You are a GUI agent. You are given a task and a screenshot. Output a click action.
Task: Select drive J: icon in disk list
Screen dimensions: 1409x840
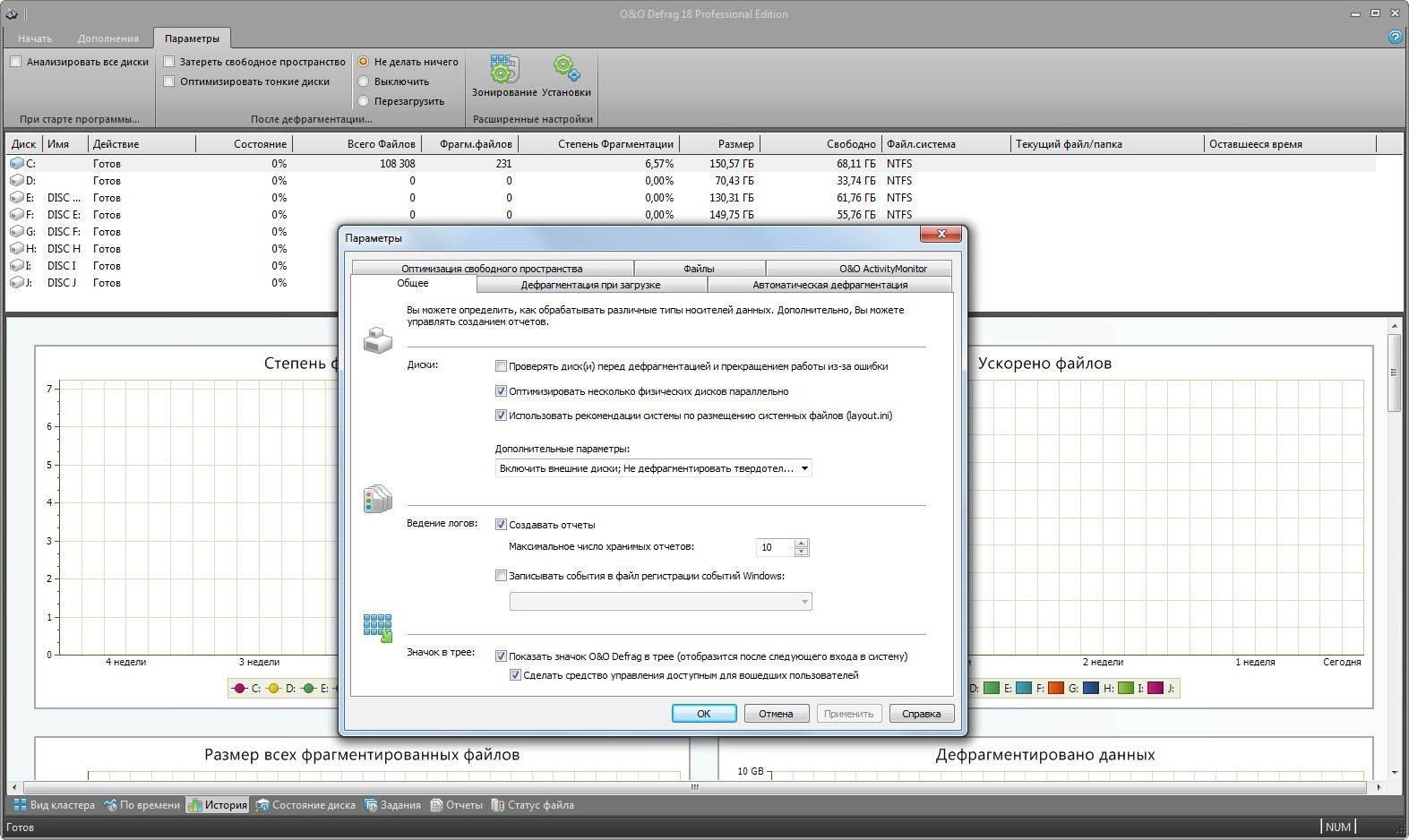(17, 283)
